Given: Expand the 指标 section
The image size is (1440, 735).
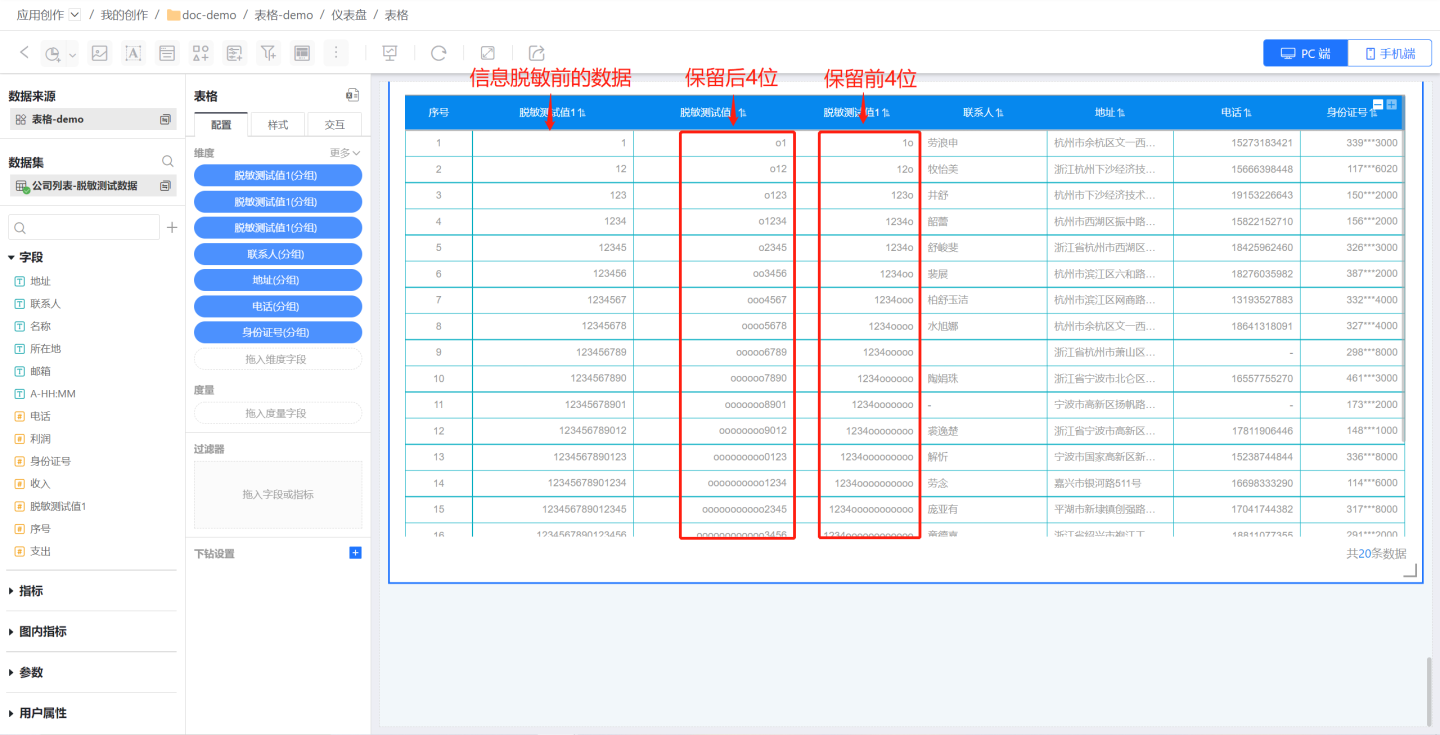Looking at the screenshot, I should pos(30,591).
